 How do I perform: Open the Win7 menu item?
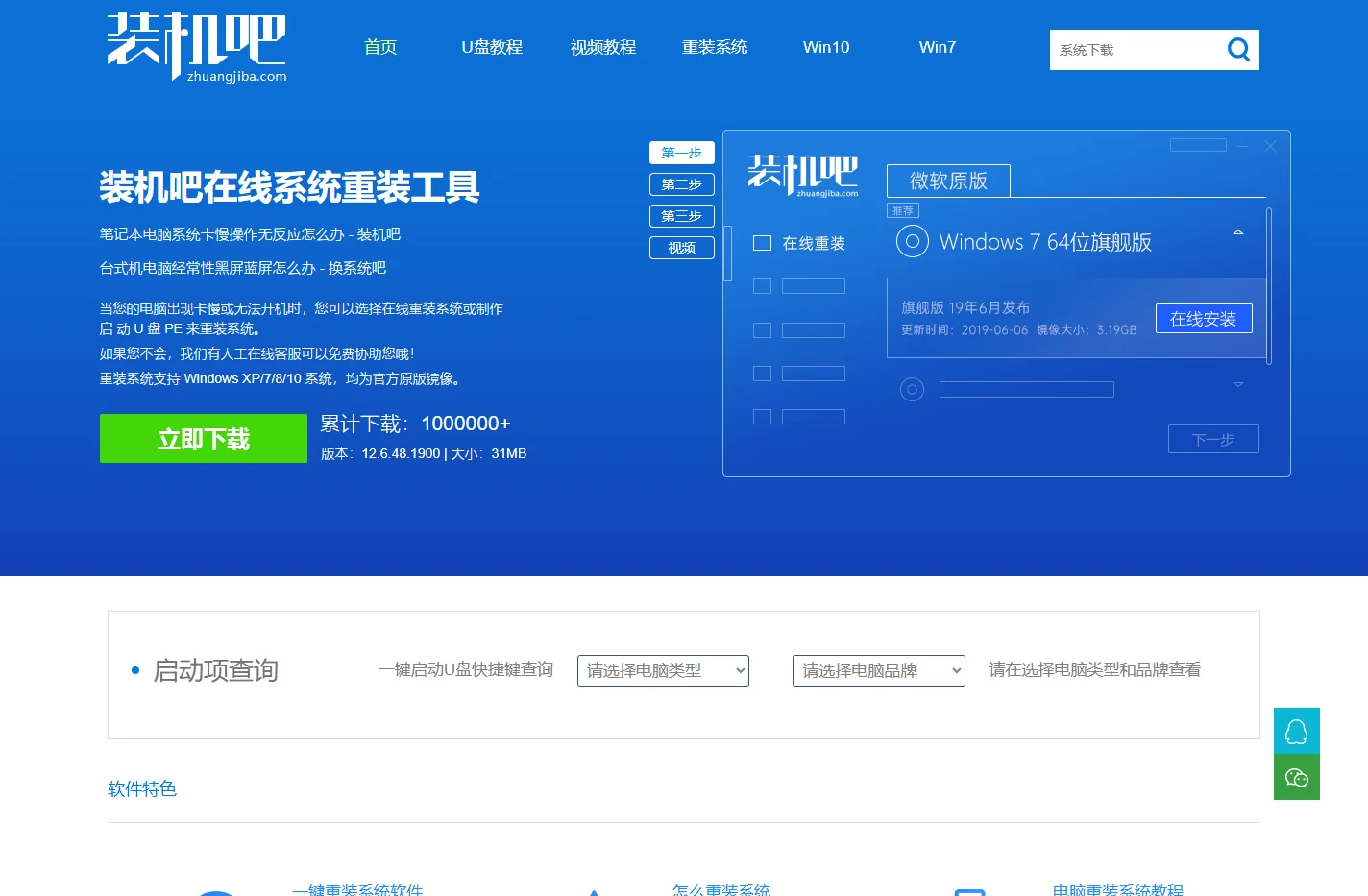click(x=938, y=47)
